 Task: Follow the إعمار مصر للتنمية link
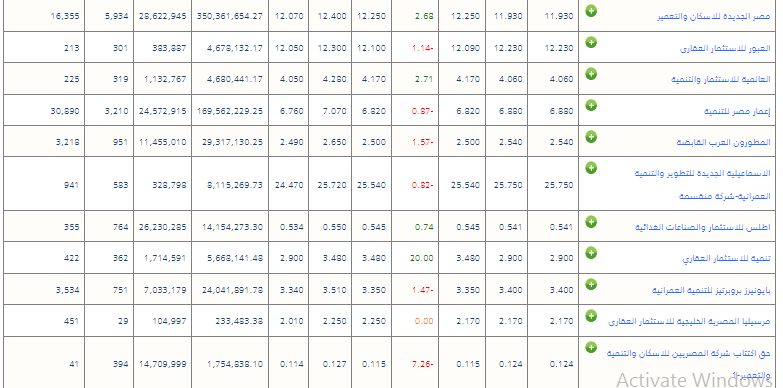(737, 111)
